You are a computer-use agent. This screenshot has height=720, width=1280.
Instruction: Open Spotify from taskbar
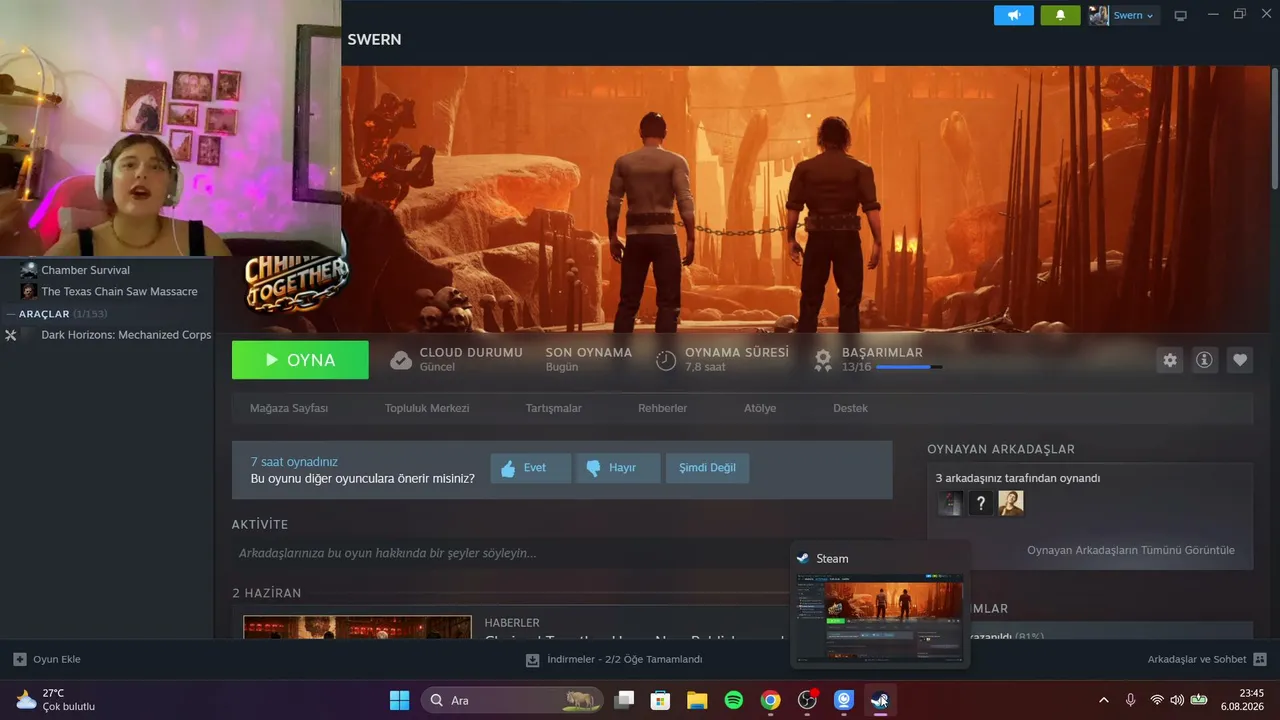click(x=734, y=700)
